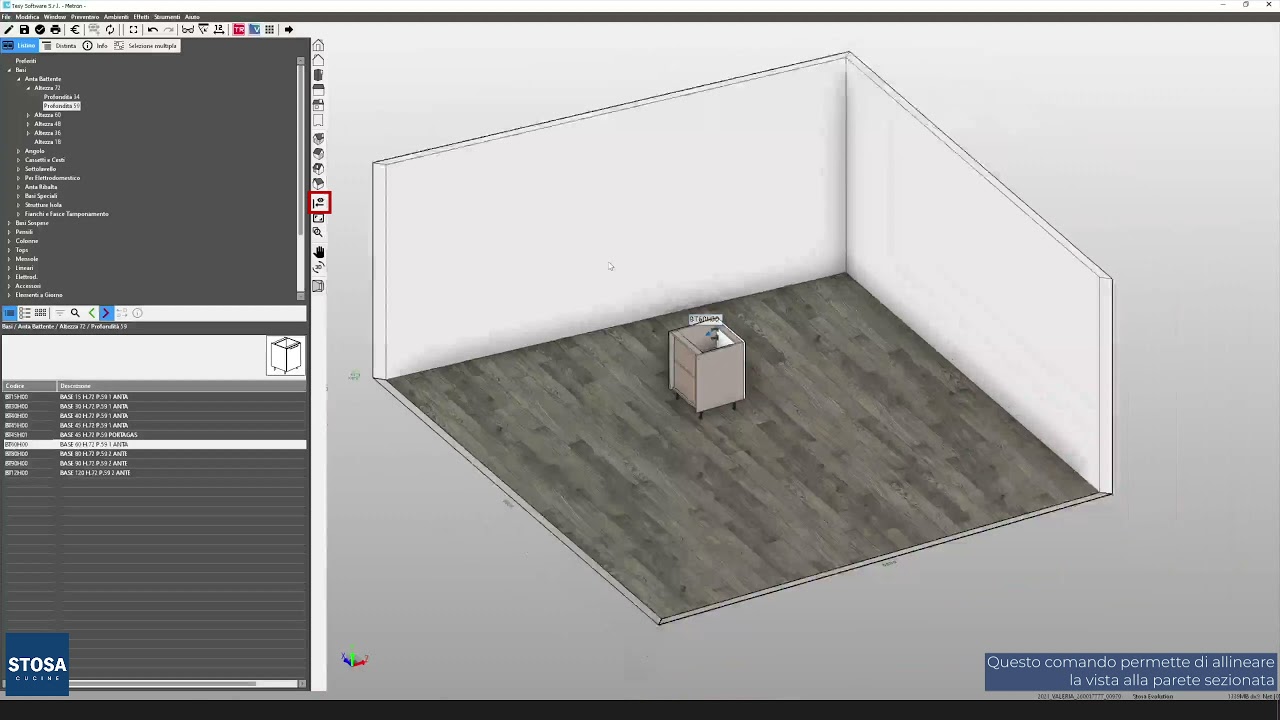The width and height of the screenshot is (1280, 720).
Task: Expand the Cassetti e Cesti category
Action: tap(18, 160)
